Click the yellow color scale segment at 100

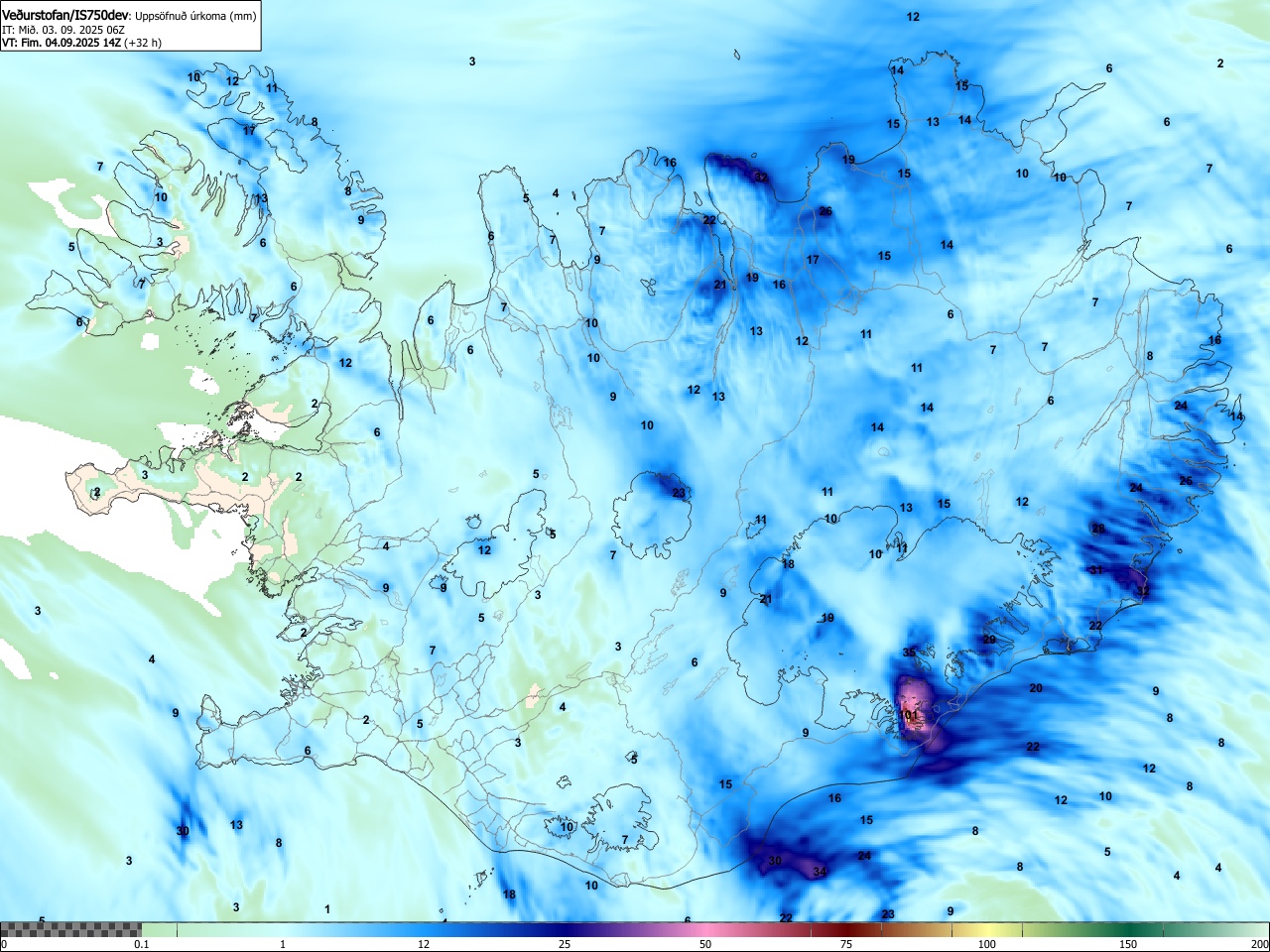coord(986,929)
